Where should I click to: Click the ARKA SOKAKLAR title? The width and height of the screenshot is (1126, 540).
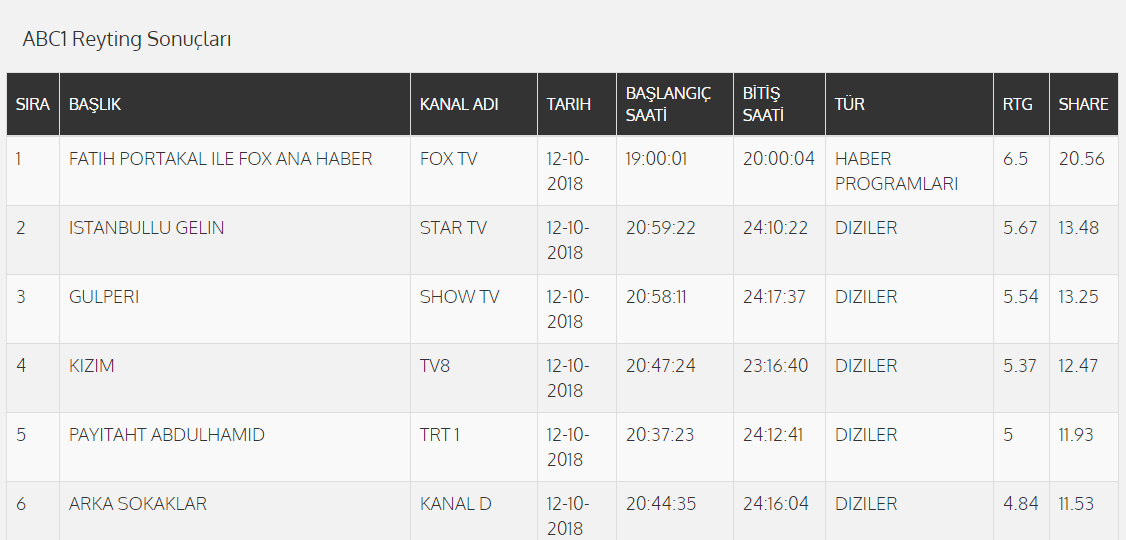tap(138, 504)
